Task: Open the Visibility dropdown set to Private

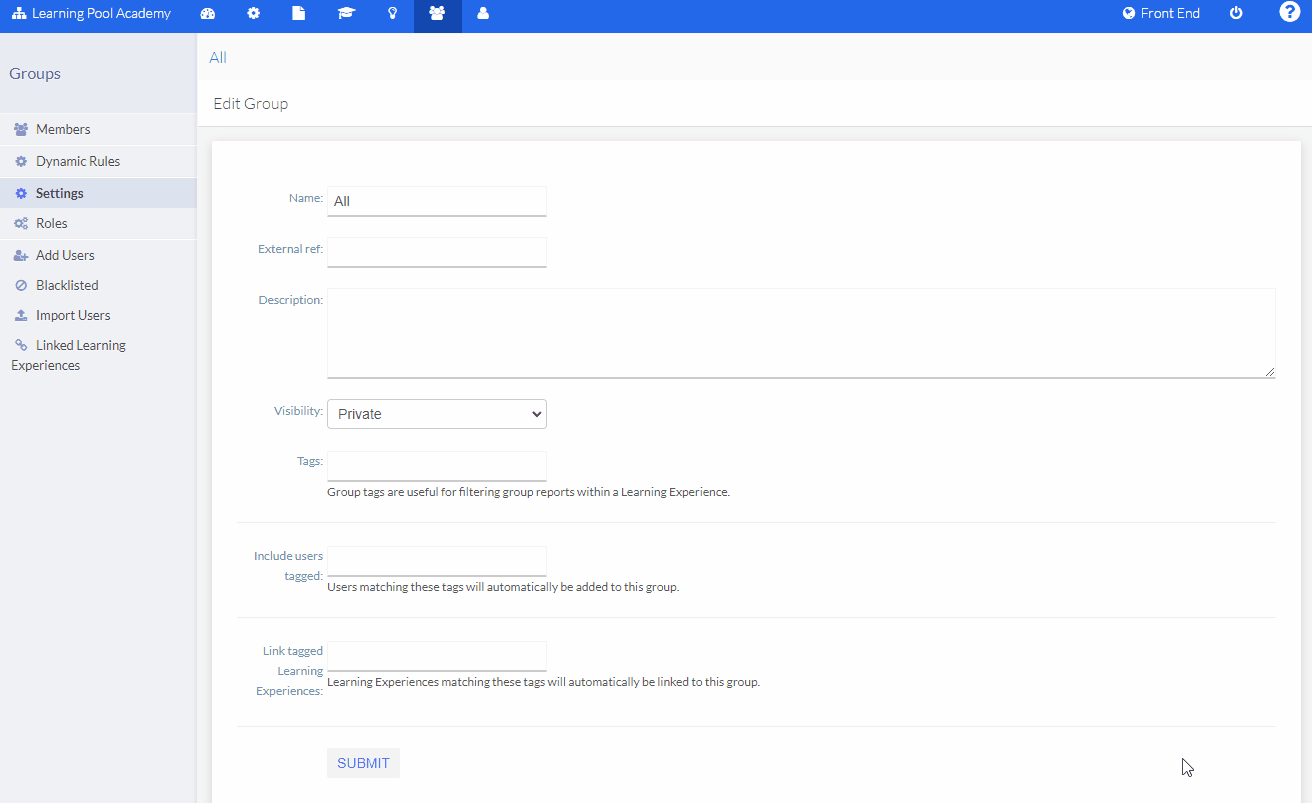Action: click(437, 413)
